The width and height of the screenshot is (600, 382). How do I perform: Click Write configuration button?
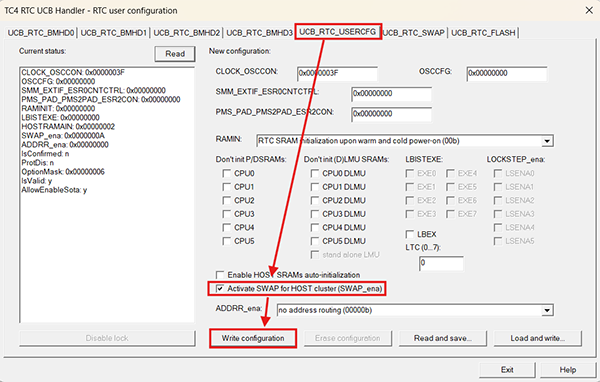click(253, 338)
